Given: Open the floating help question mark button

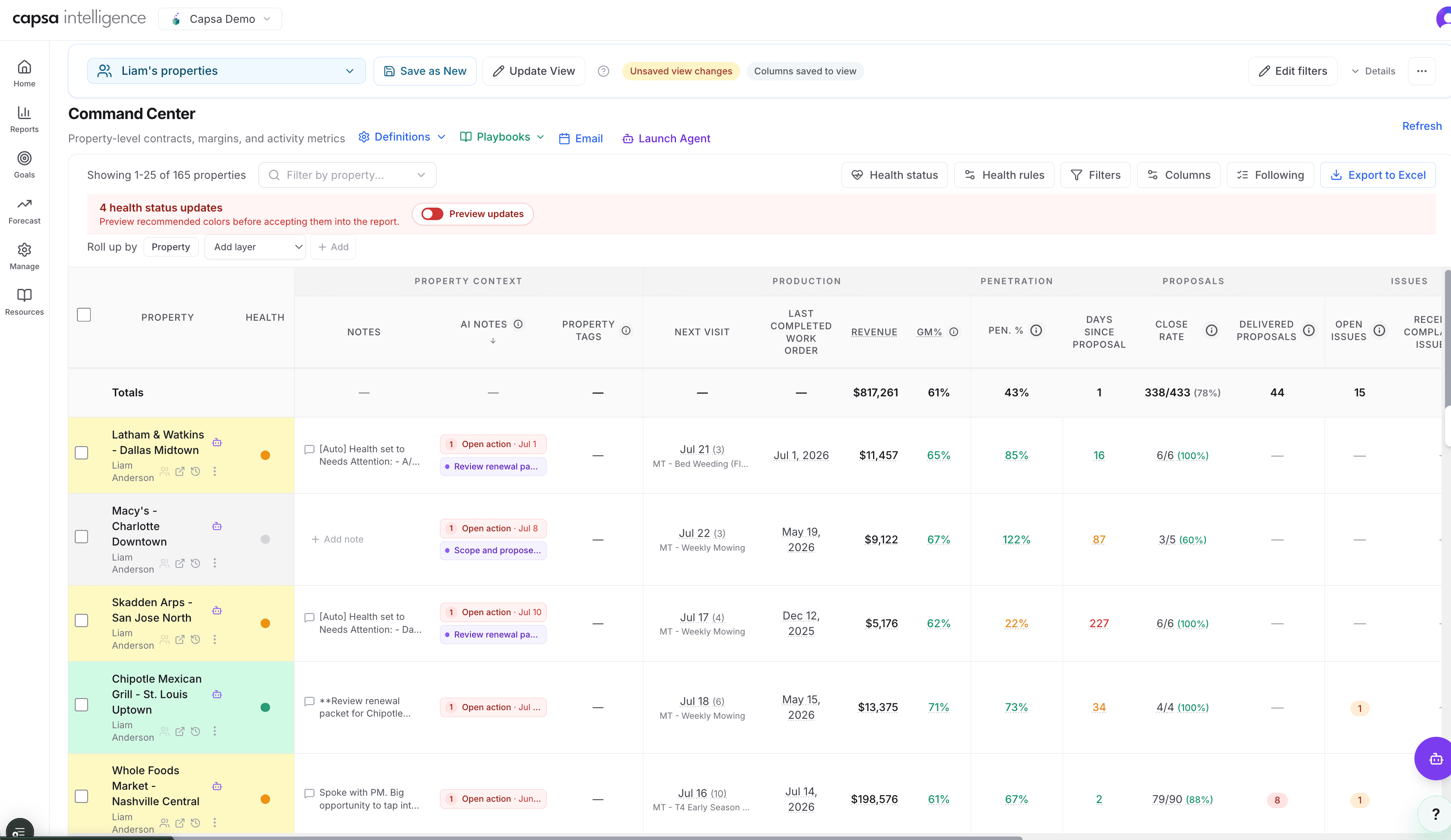Looking at the screenshot, I should click(1435, 813).
